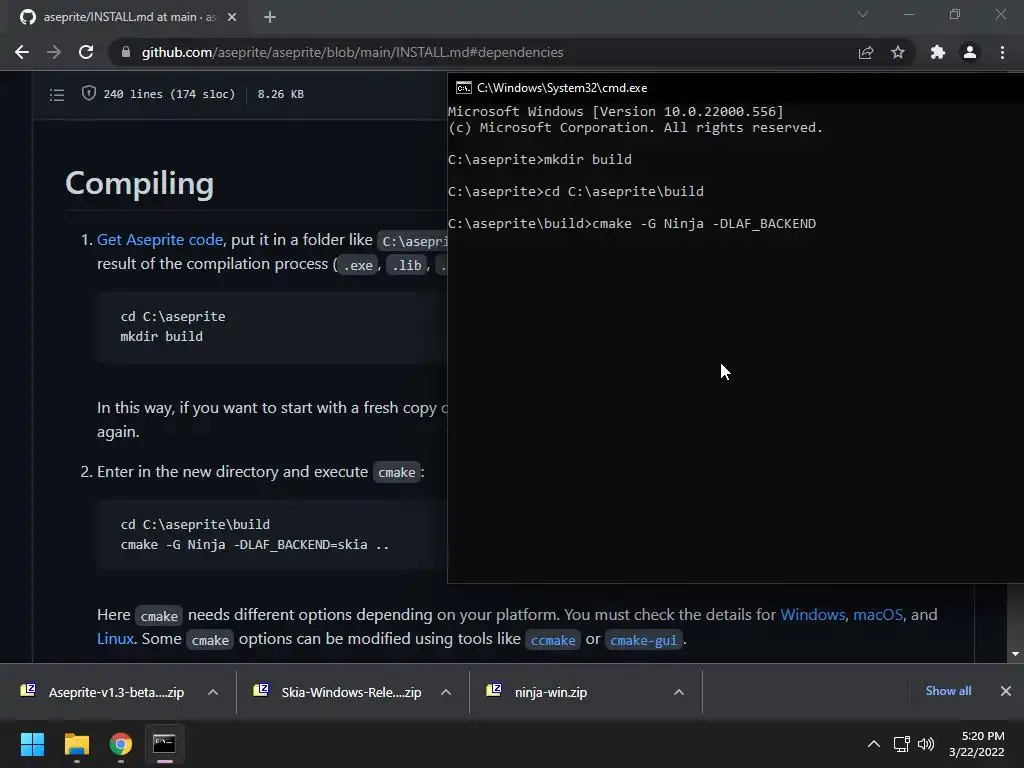Click the browser forward arrow

click(x=54, y=52)
